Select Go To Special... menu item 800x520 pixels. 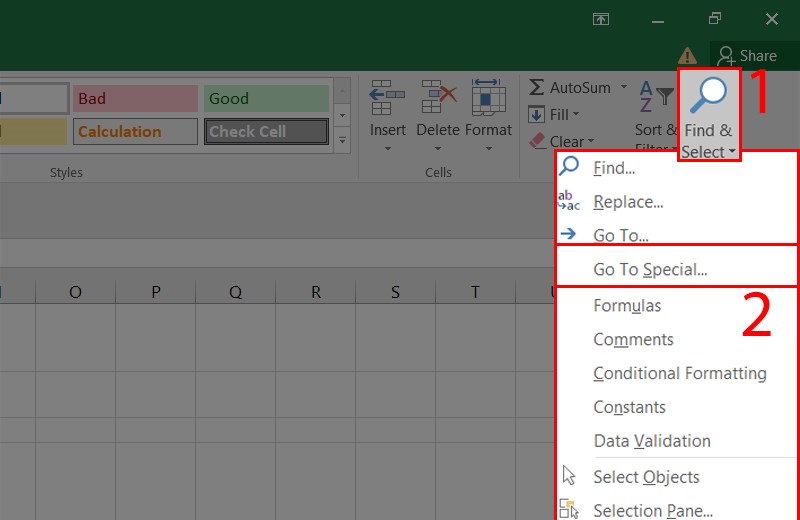coord(650,269)
